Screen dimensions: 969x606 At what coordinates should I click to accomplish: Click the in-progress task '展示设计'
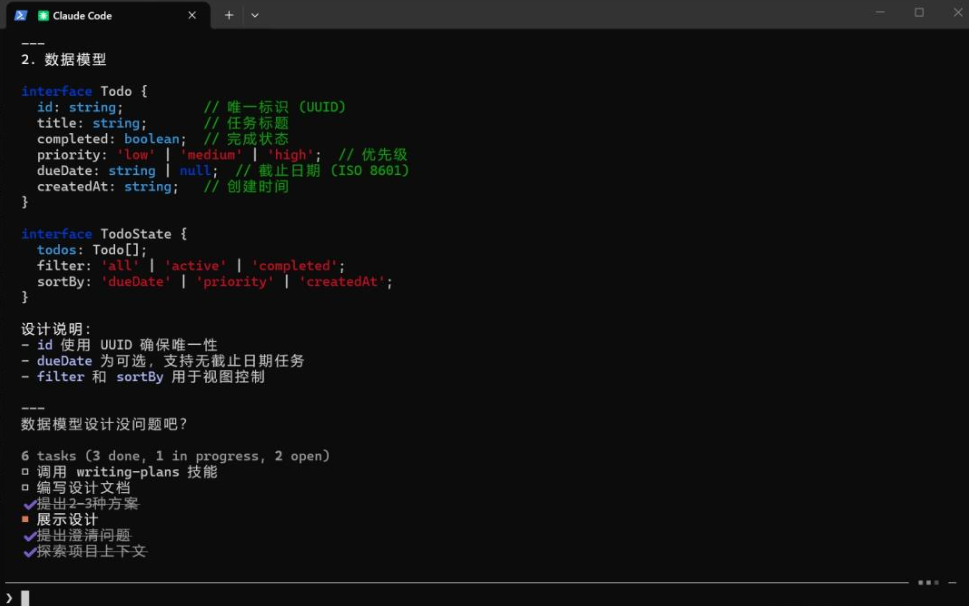point(60,520)
